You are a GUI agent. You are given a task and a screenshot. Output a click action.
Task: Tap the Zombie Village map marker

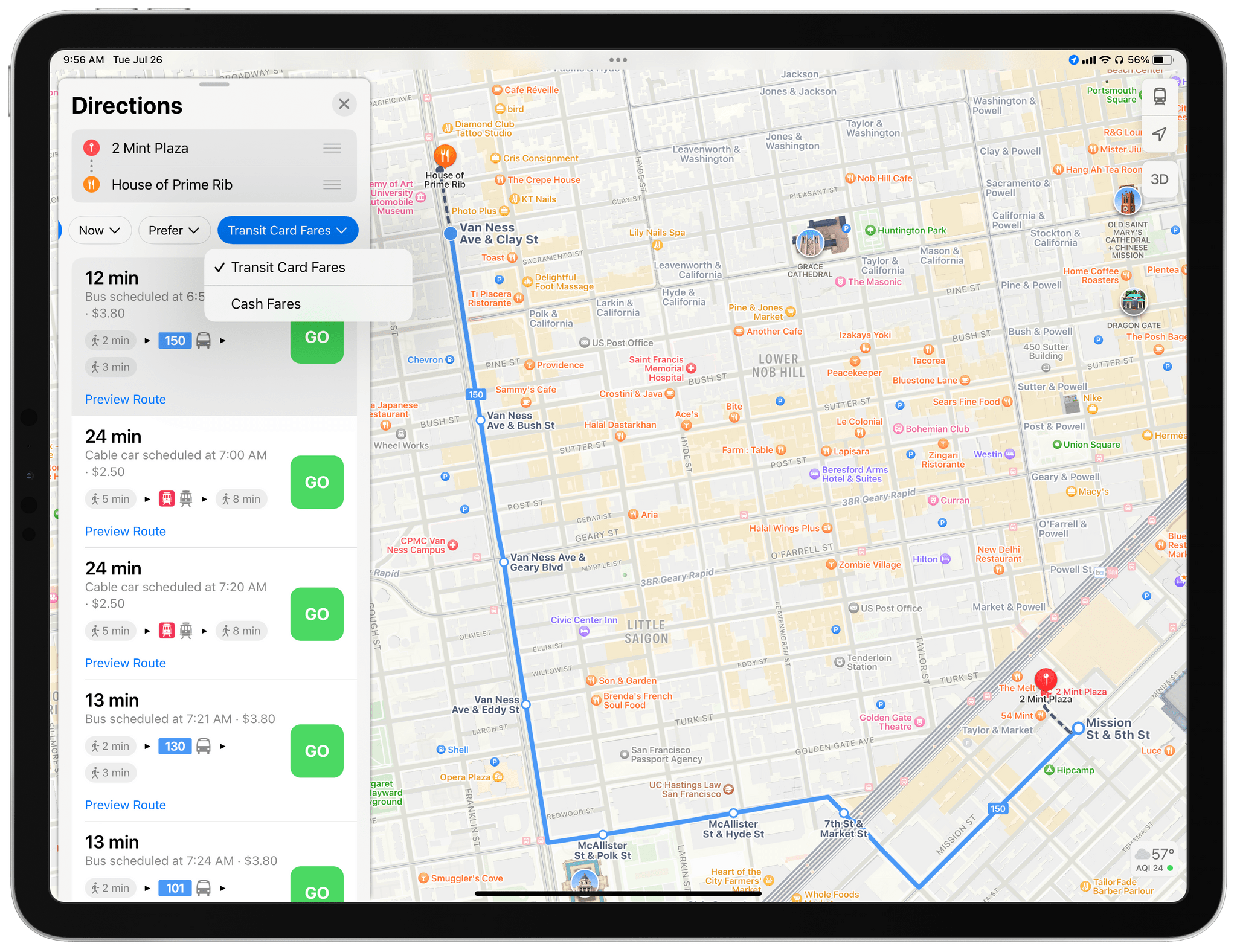click(x=831, y=565)
